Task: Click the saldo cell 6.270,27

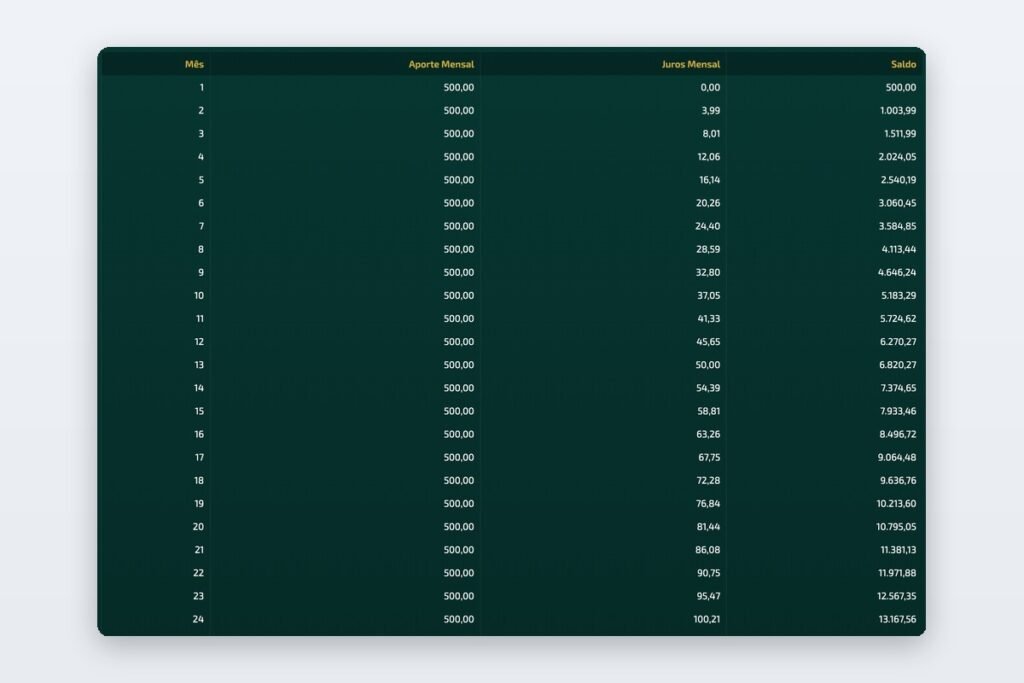Action: tap(898, 342)
